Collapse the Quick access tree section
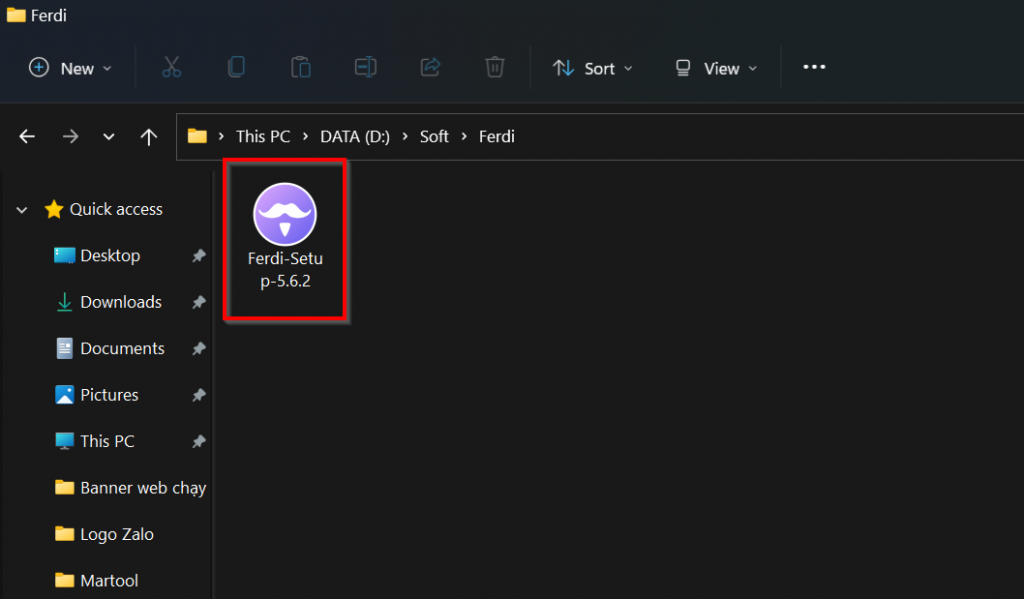 (x=22, y=210)
